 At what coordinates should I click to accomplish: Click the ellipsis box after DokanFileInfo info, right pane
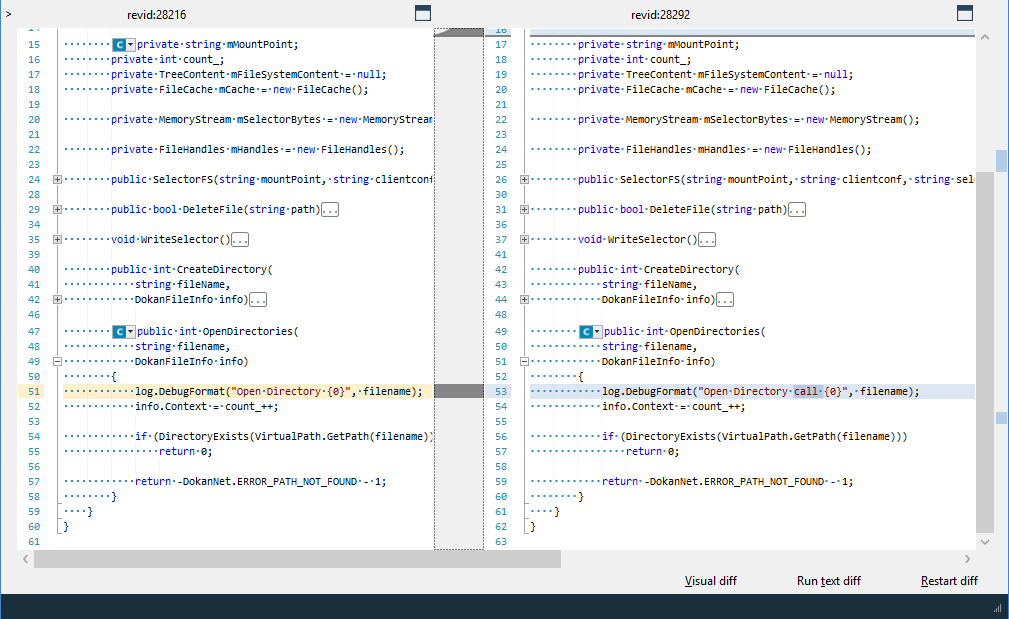click(x=725, y=299)
